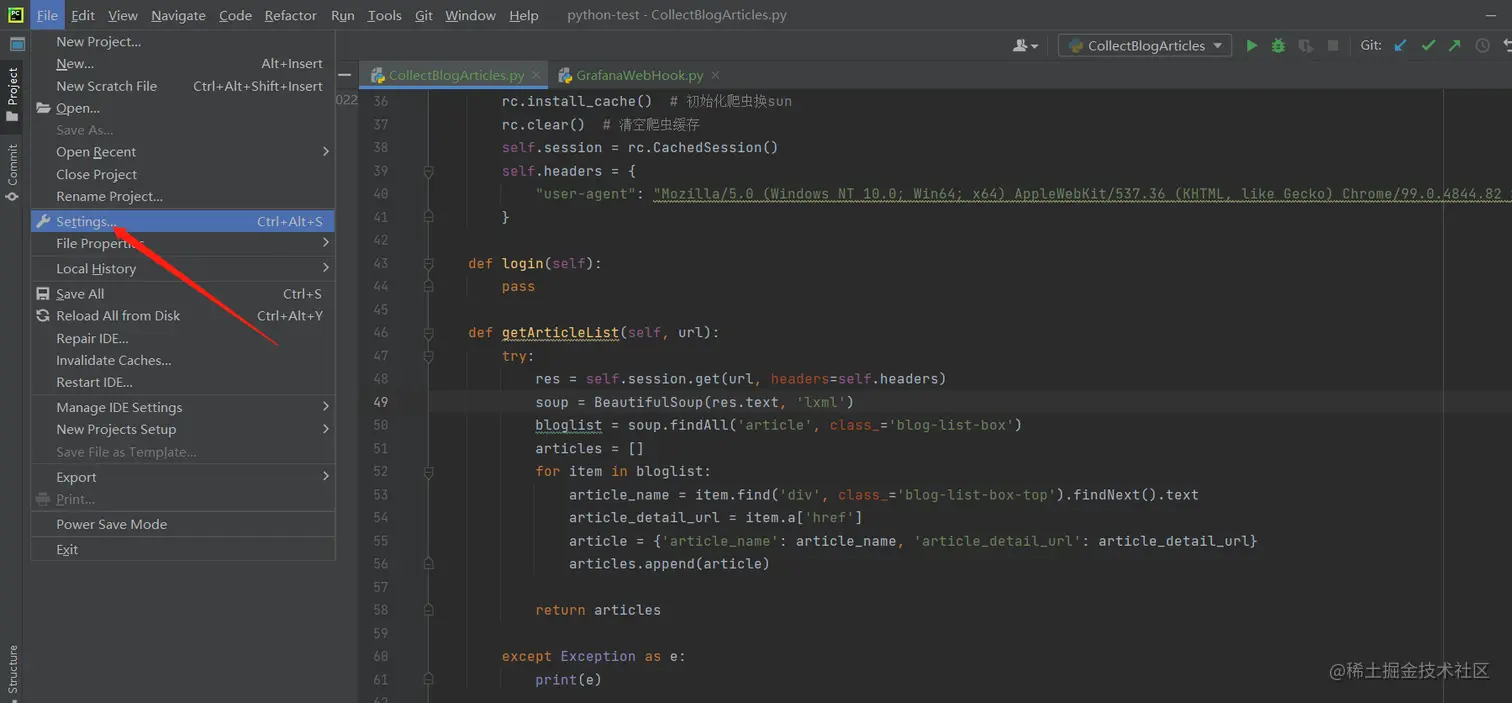Click line number 49 in gutter
The height and width of the screenshot is (703, 1512).
pyautogui.click(x=380, y=402)
